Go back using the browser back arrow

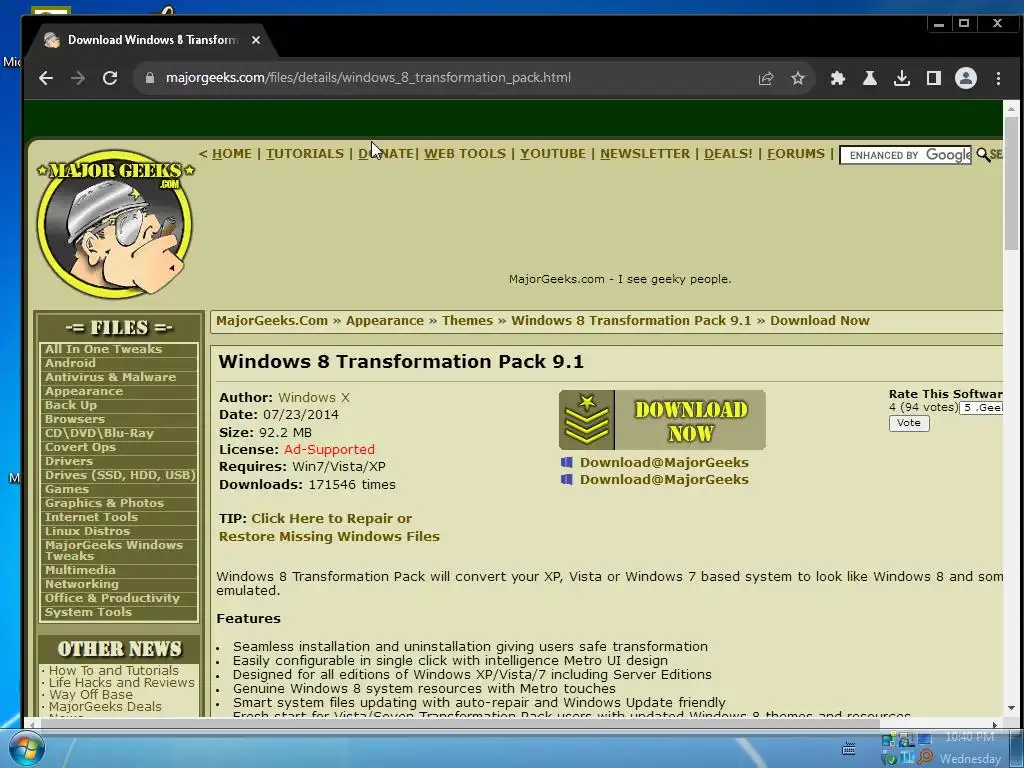click(46, 78)
